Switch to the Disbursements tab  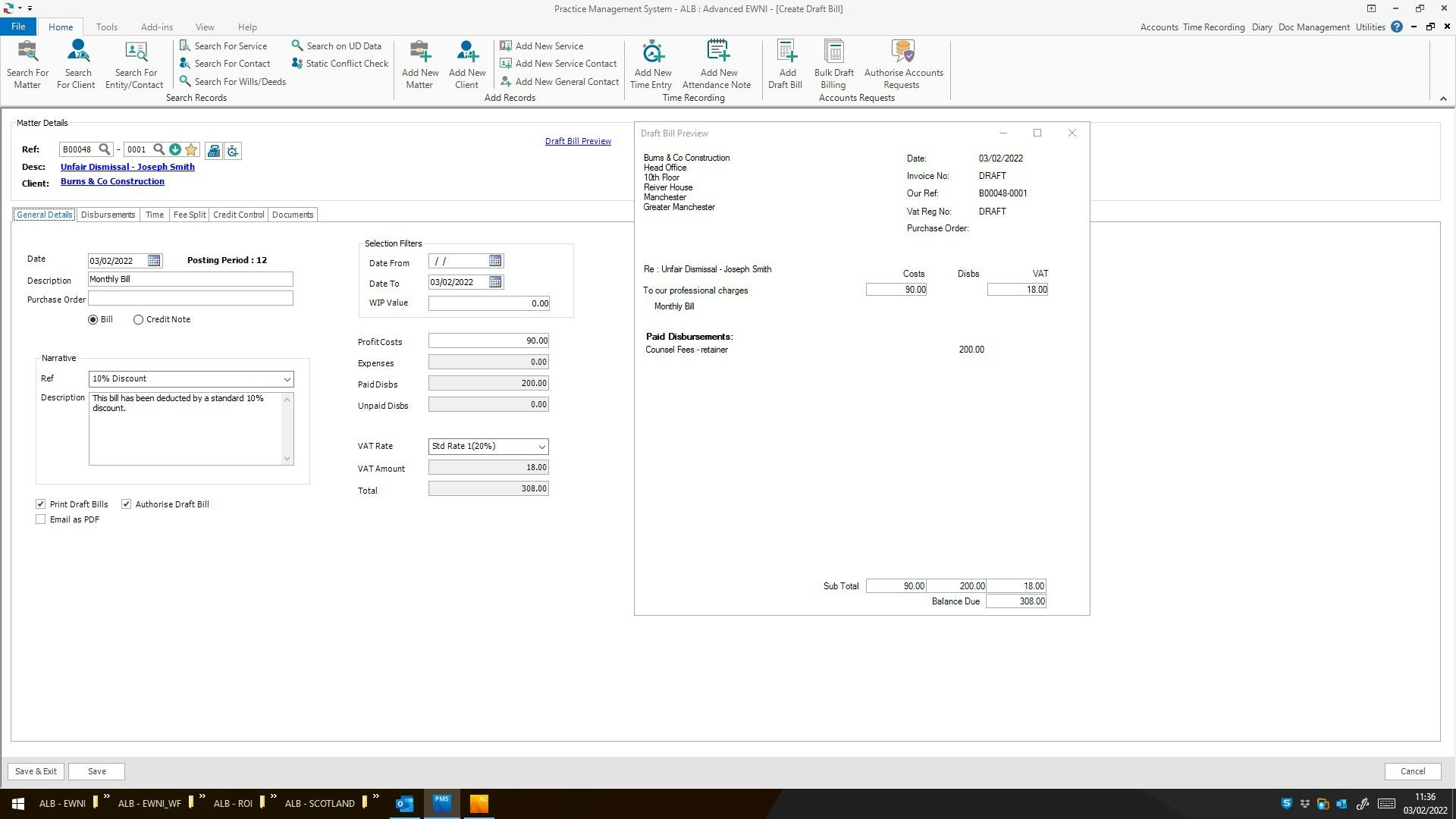(x=108, y=215)
